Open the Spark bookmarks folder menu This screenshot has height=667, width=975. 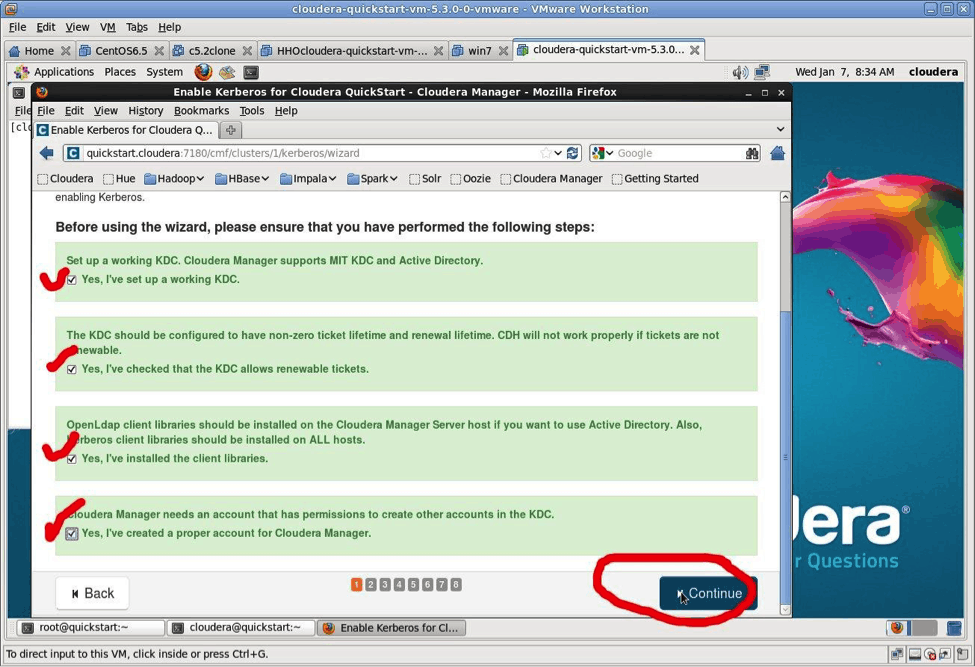click(x=372, y=179)
